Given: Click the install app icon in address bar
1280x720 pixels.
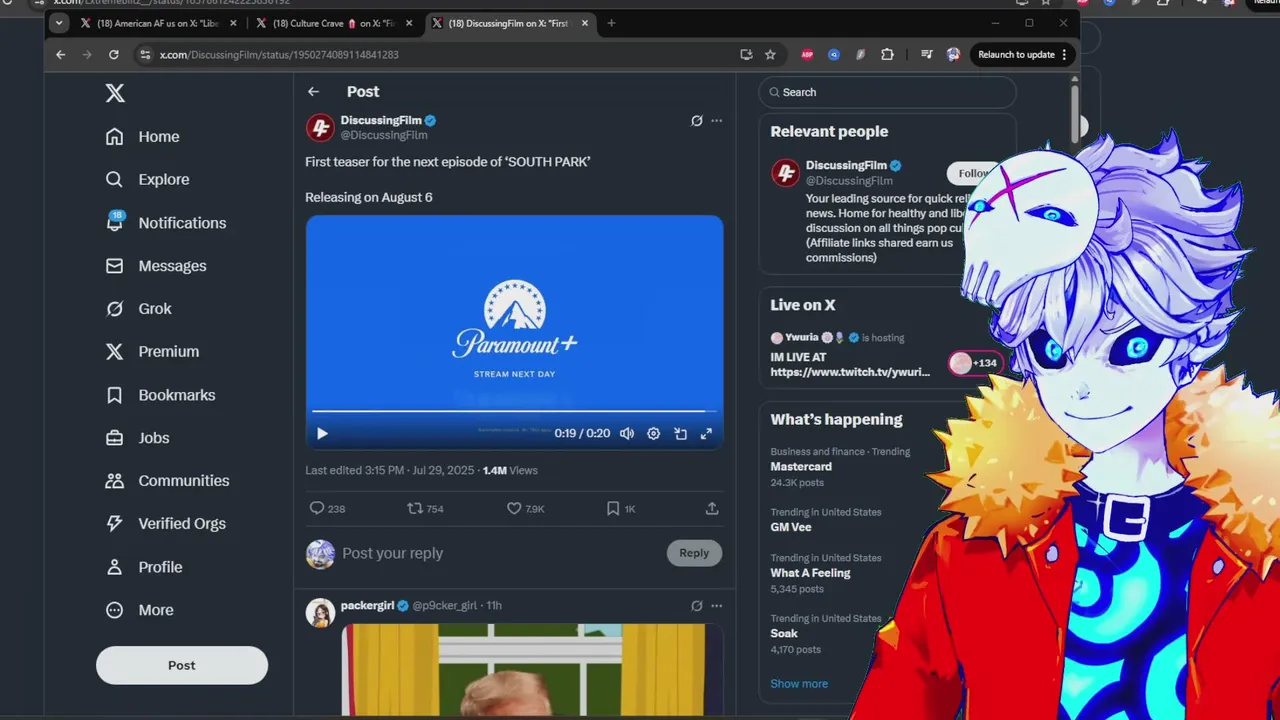Looking at the screenshot, I should click(x=746, y=55).
